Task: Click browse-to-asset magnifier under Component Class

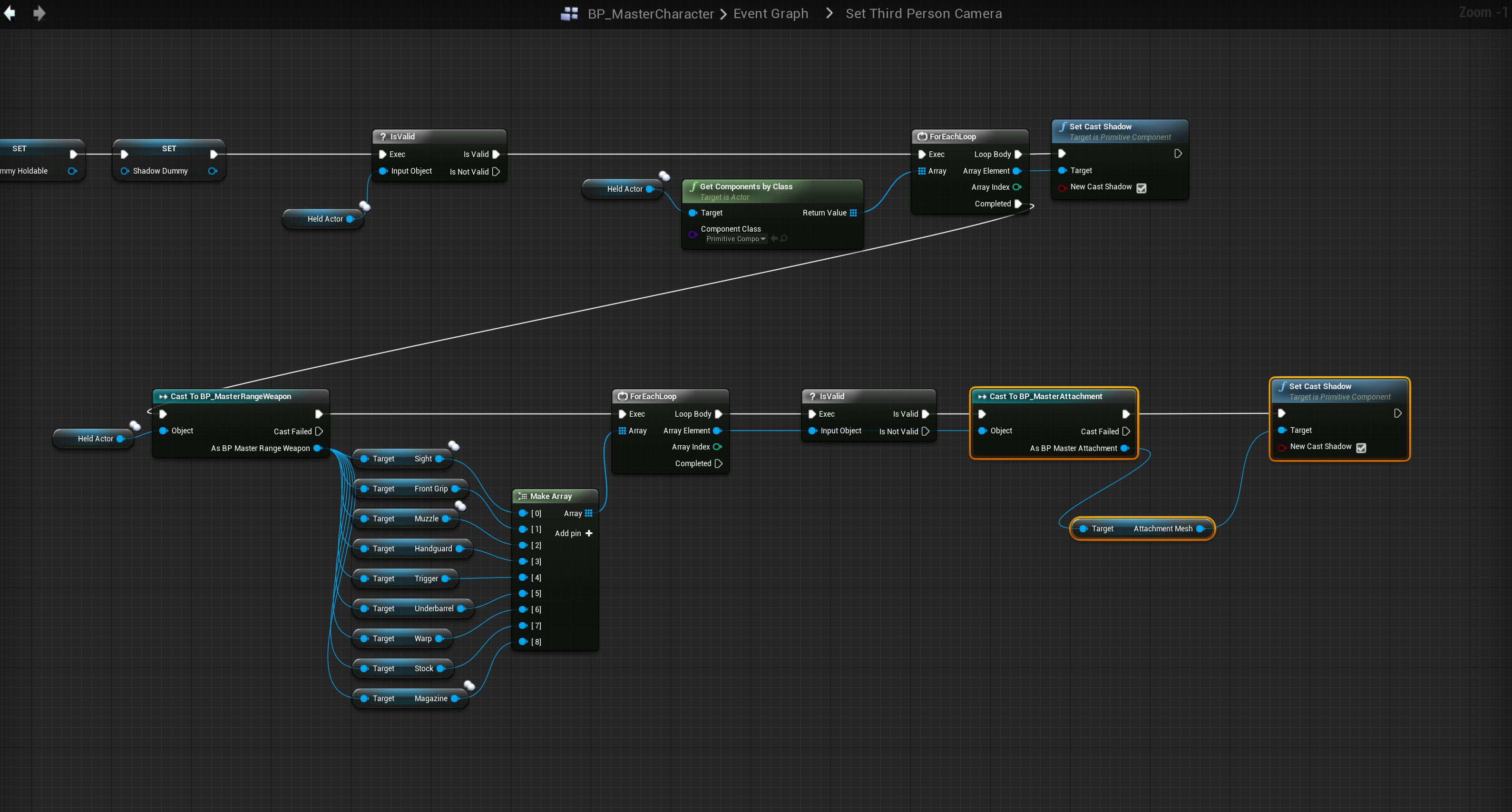Action: [x=784, y=238]
